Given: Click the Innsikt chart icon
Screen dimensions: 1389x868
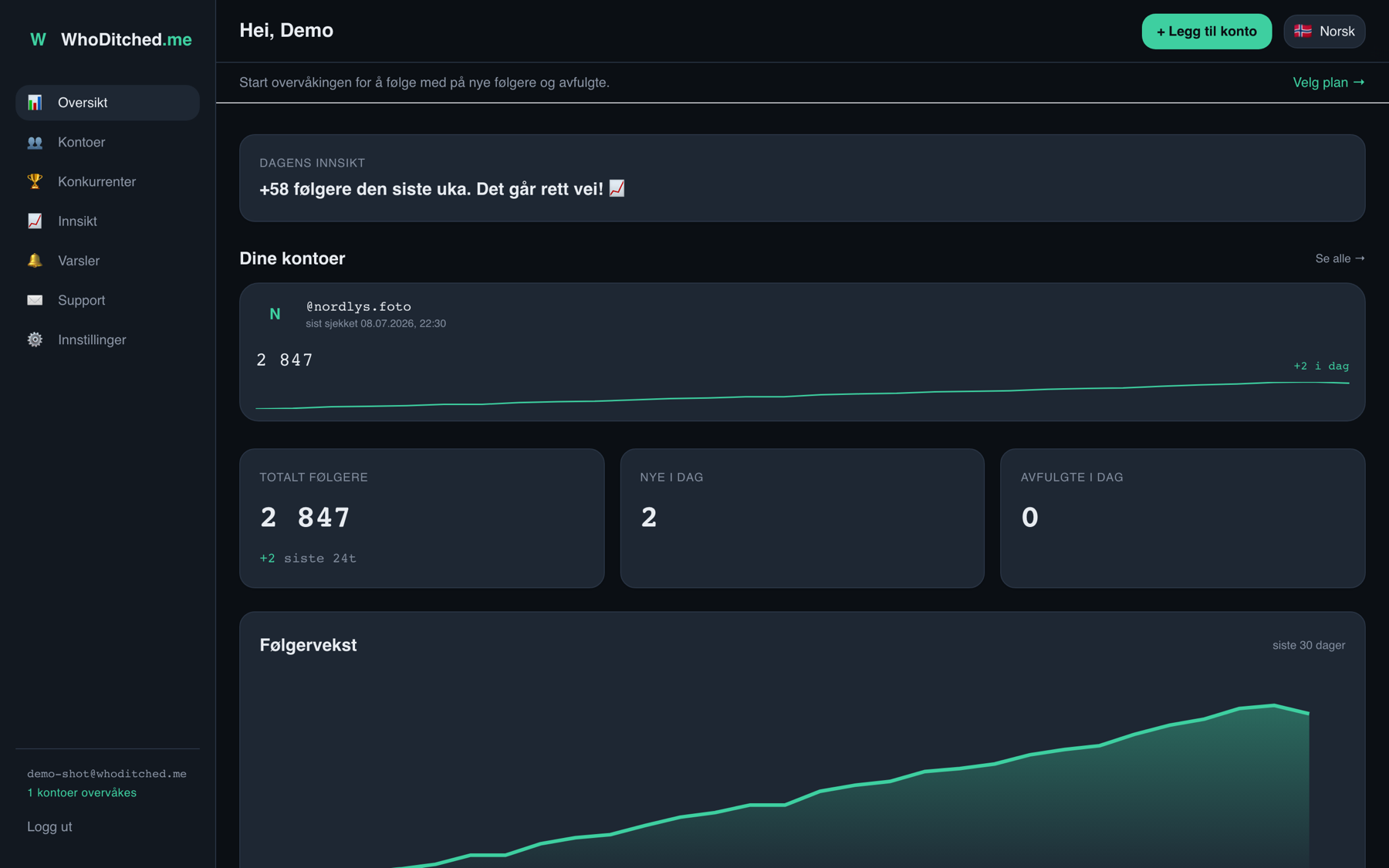Looking at the screenshot, I should tap(35, 221).
